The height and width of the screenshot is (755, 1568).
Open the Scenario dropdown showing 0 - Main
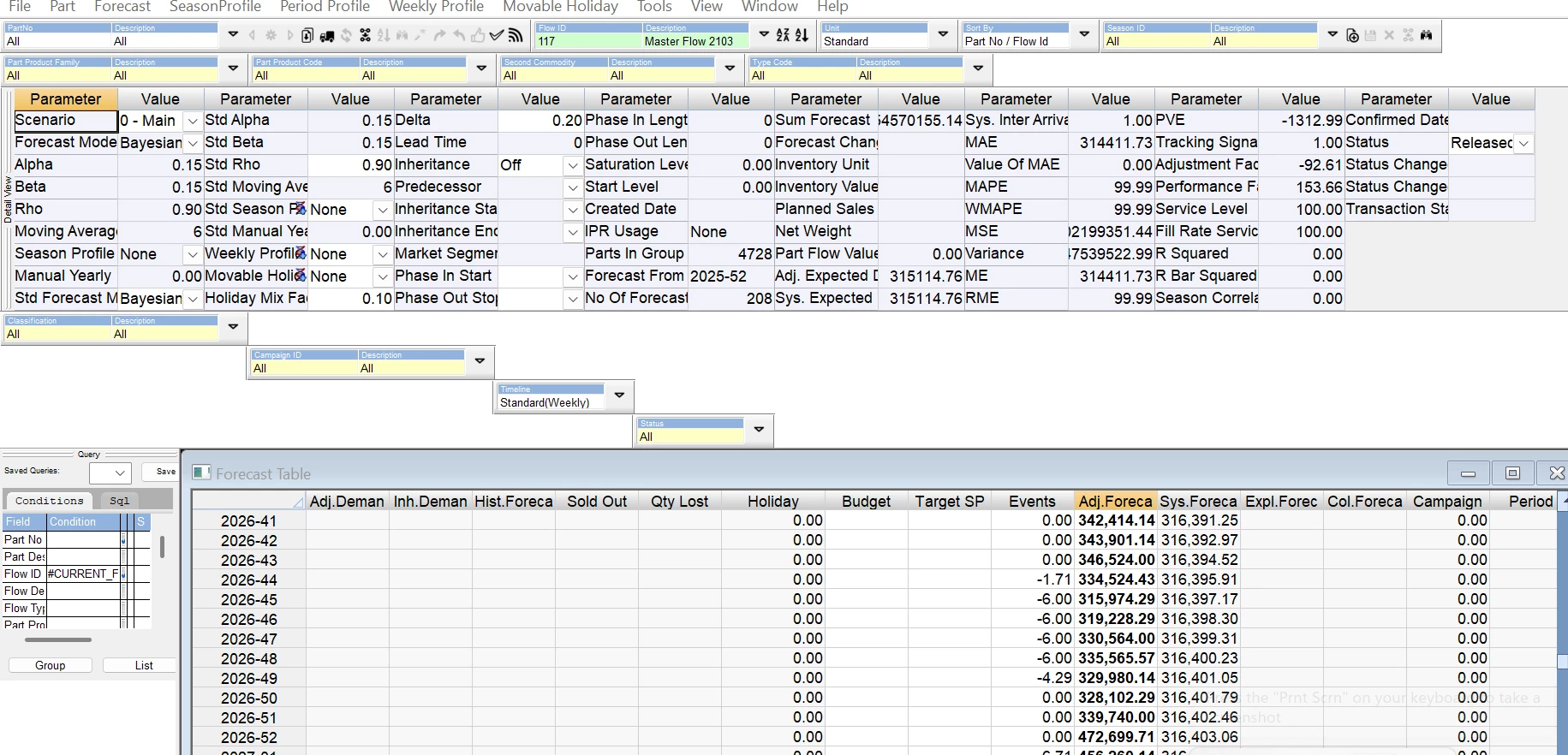click(193, 122)
